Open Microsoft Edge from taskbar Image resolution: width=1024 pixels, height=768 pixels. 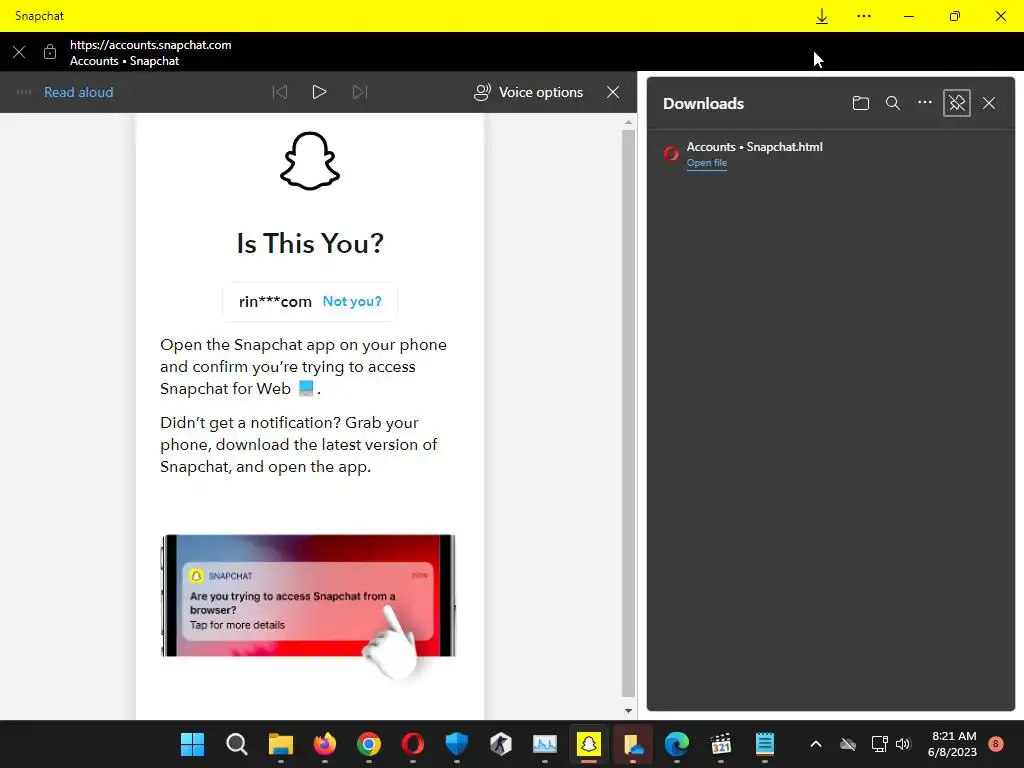677,744
